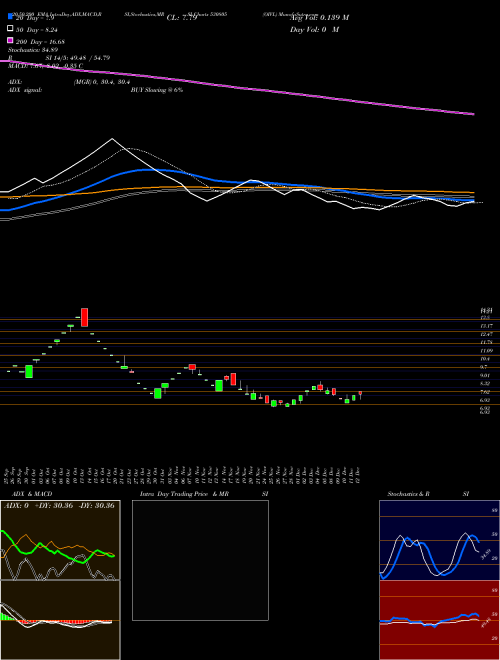
Task: Click the blue 20 Day legend swatch
Action: pyautogui.click(x=10, y=18)
